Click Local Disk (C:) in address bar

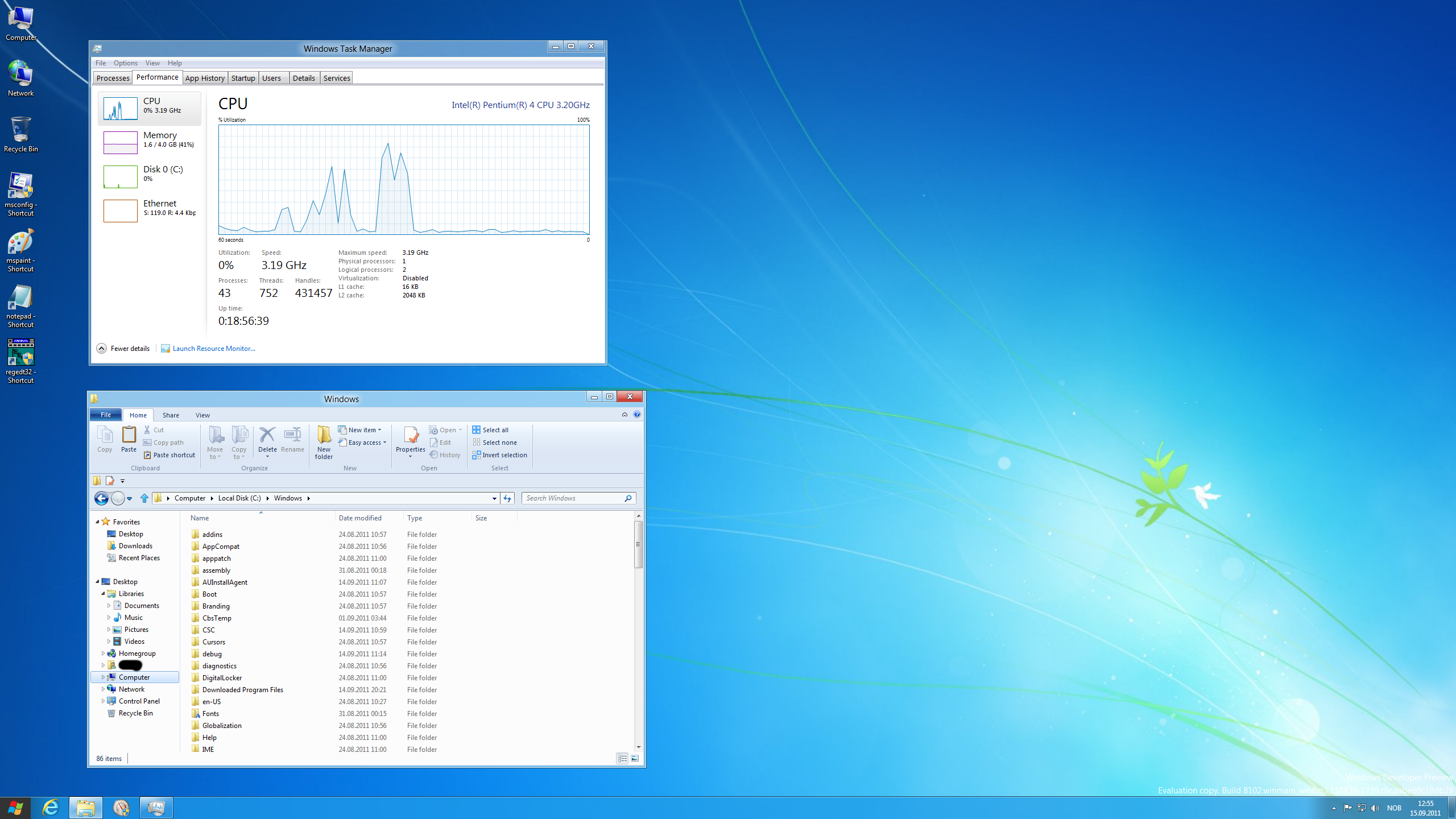pyautogui.click(x=239, y=498)
